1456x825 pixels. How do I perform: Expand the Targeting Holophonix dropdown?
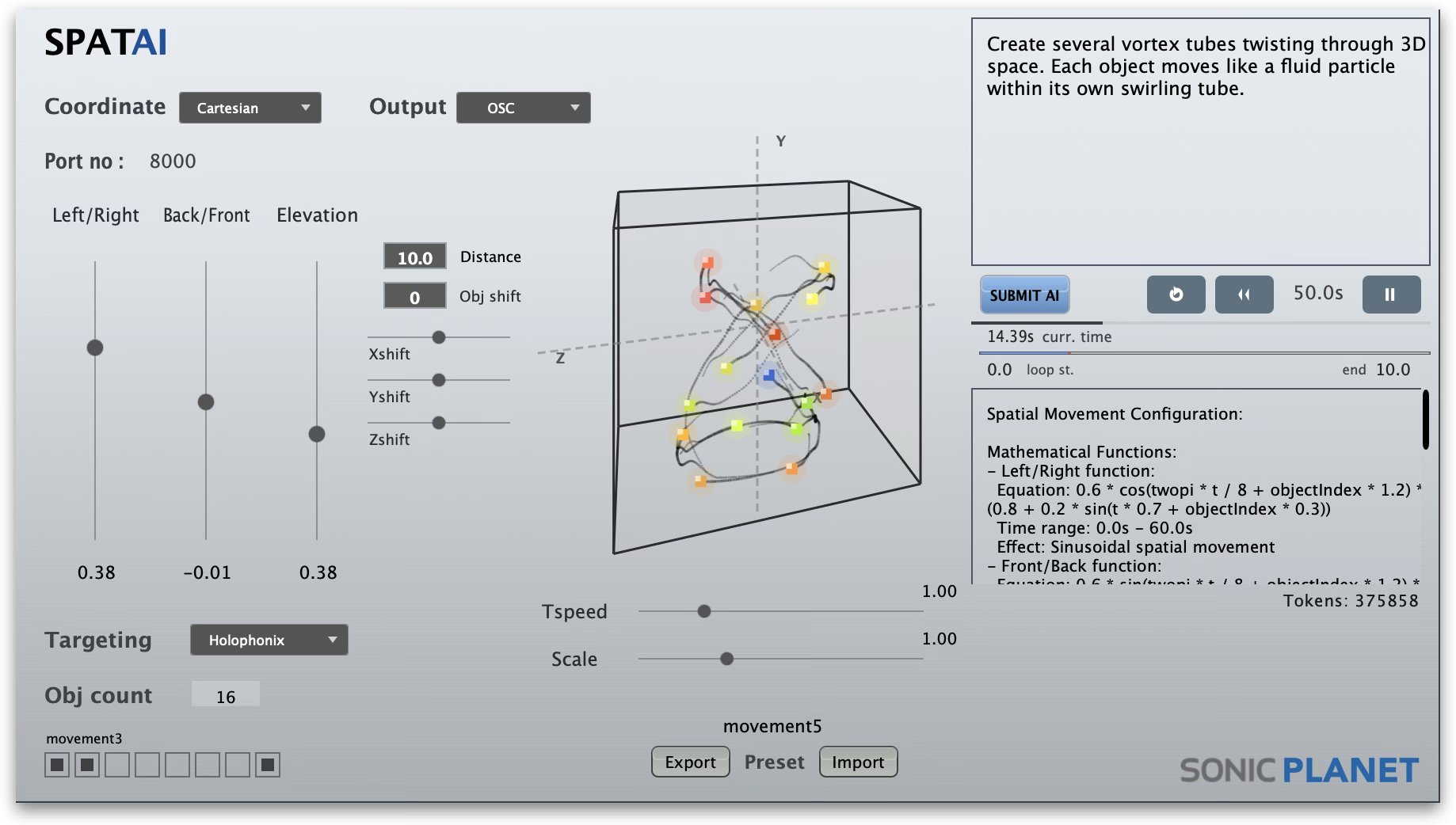tap(269, 640)
